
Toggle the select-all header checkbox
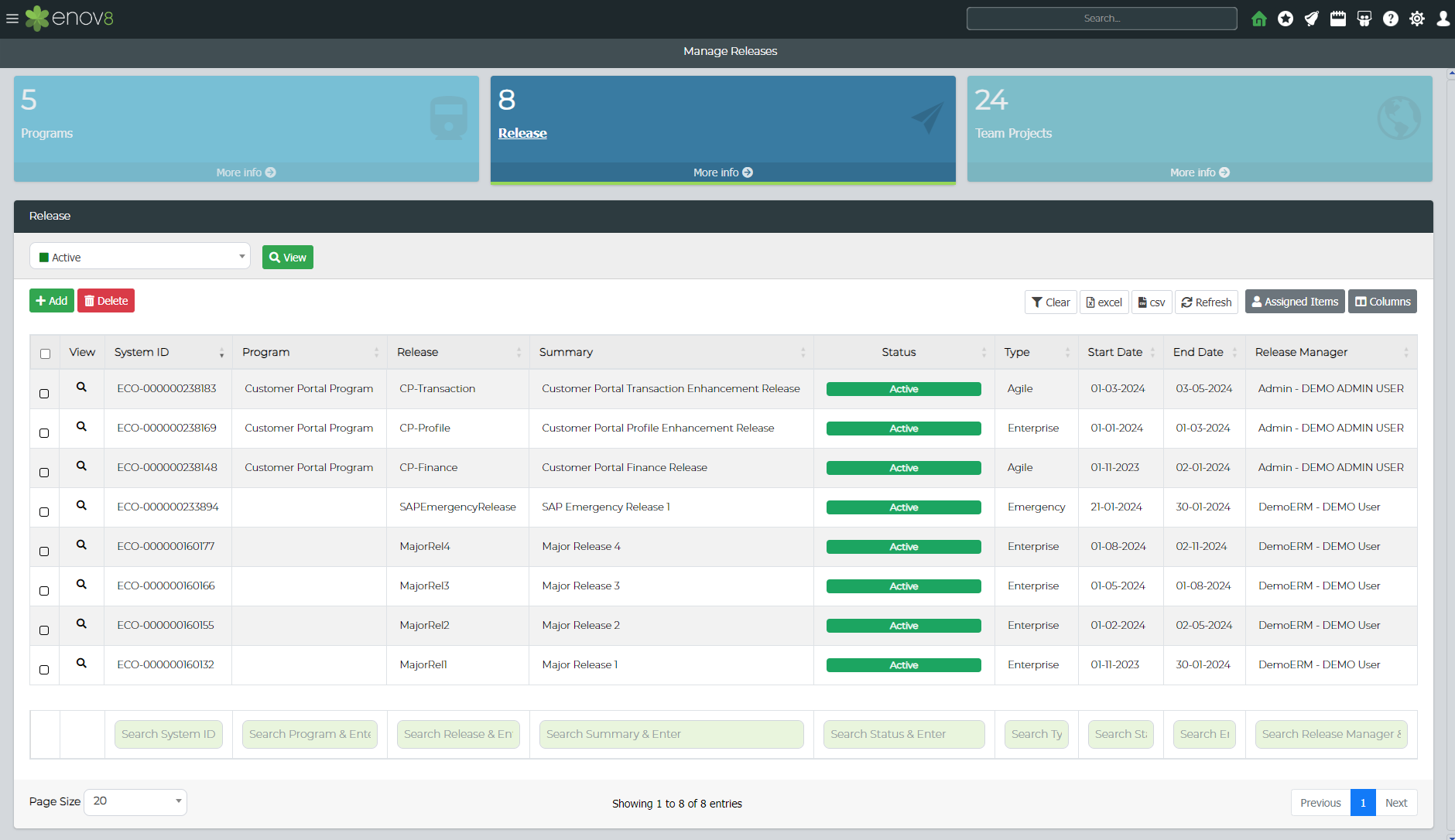45,353
